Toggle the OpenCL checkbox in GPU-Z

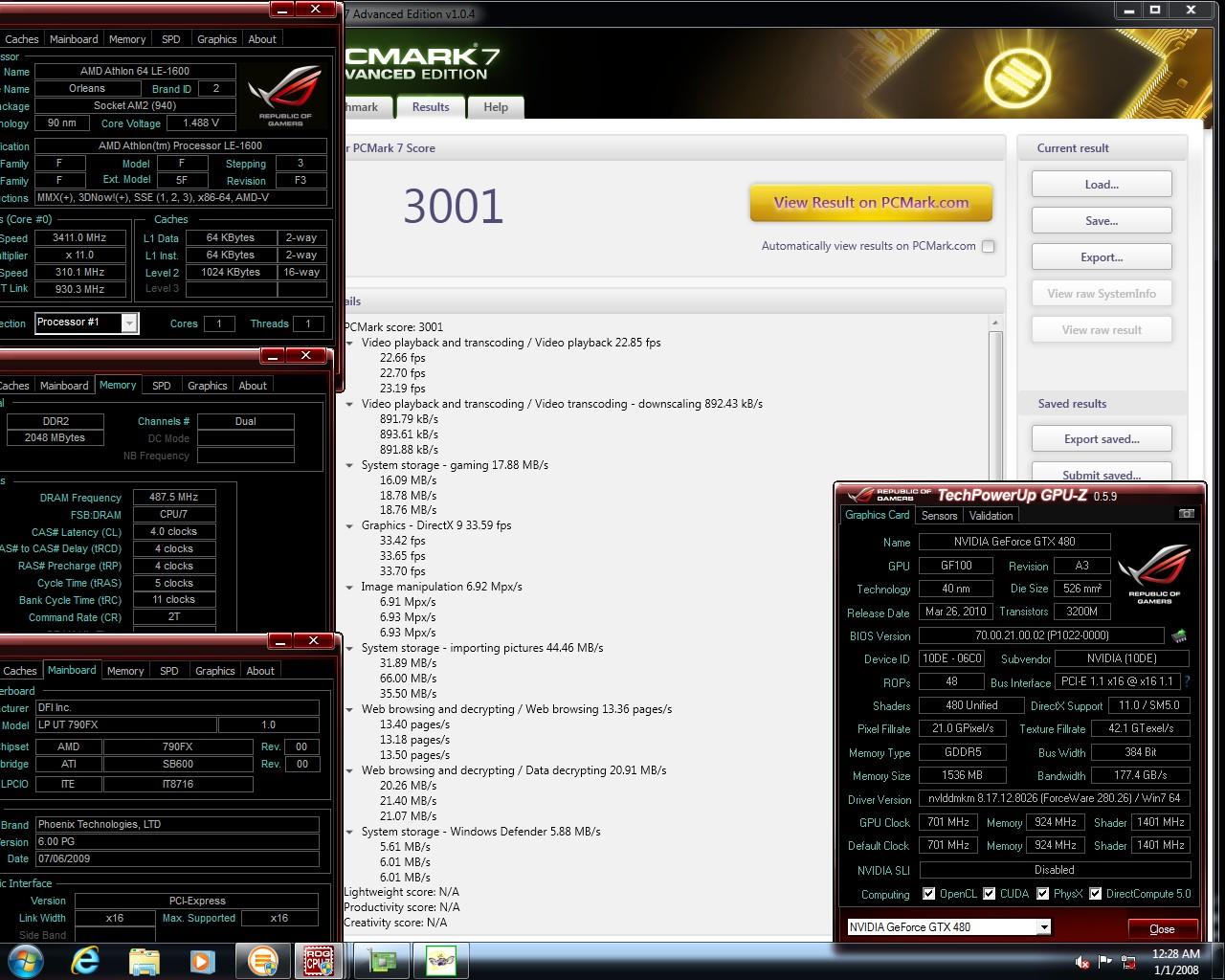coord(928,894)
